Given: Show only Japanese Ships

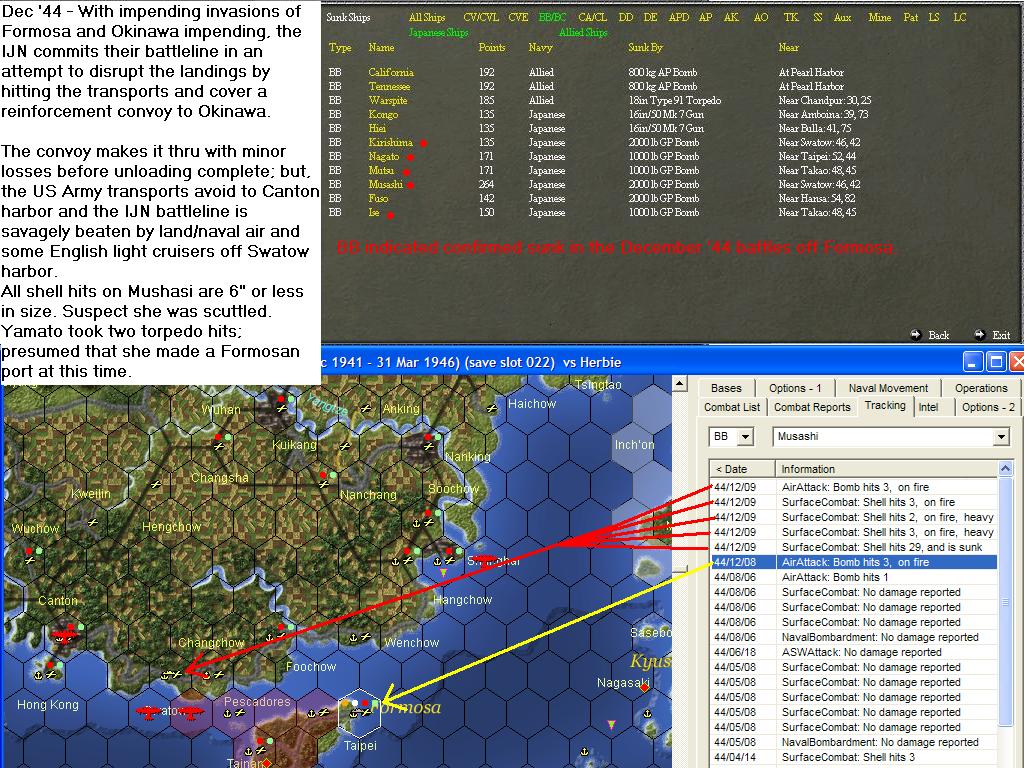Looking at the screenshot, I should click(438, 33).
